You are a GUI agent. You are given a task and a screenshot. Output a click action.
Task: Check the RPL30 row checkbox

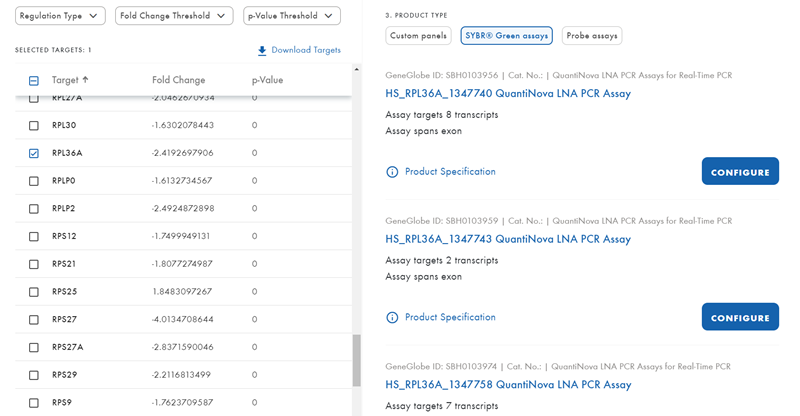click(34, 126)
